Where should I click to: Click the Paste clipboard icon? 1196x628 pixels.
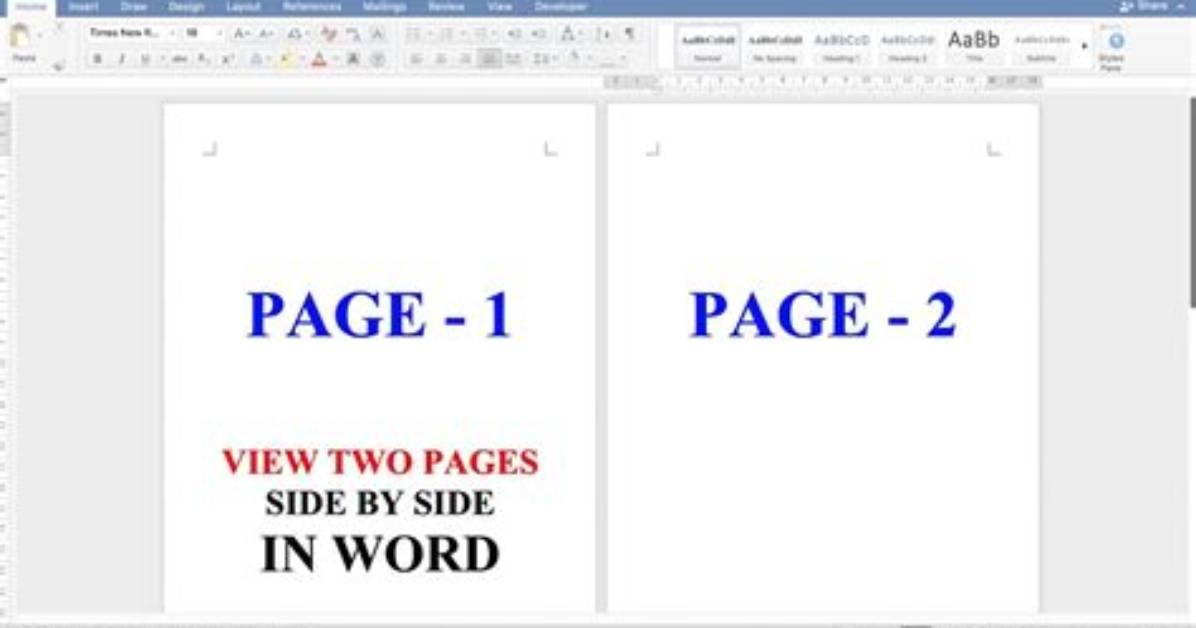21,36
